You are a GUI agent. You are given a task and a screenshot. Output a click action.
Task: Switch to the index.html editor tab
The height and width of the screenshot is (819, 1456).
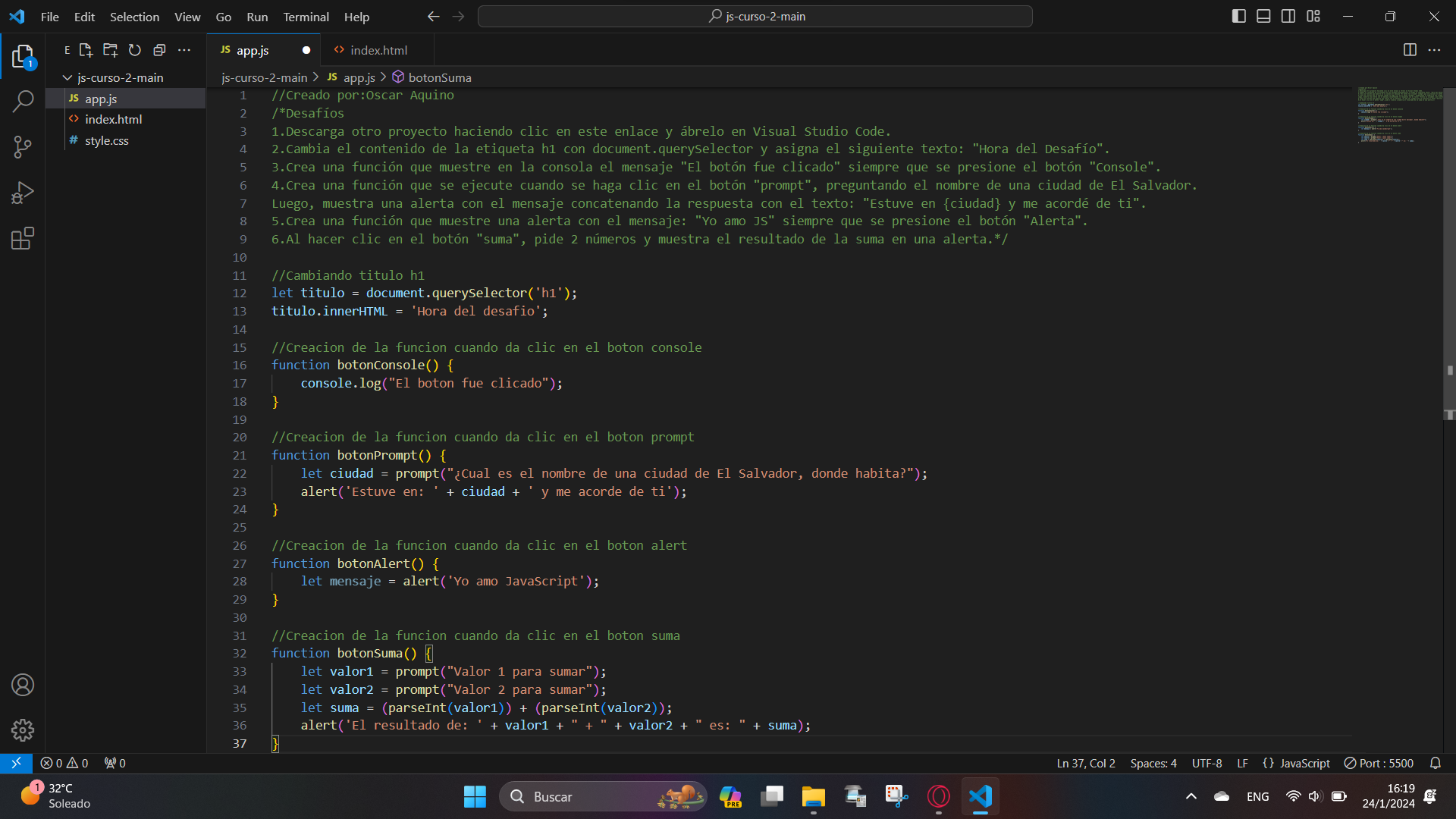(x=378, y=50)
